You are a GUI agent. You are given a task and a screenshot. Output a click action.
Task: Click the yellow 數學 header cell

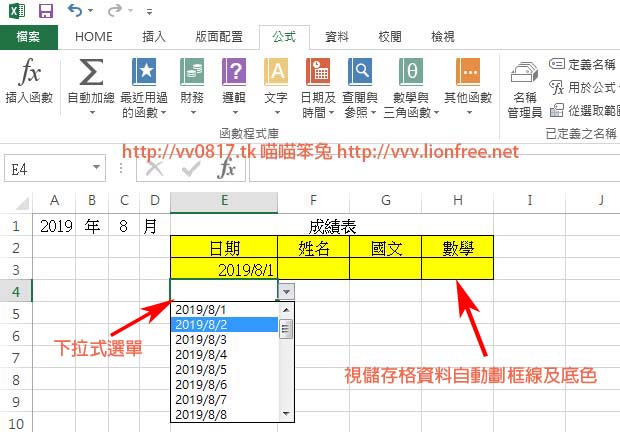point(458,248)
